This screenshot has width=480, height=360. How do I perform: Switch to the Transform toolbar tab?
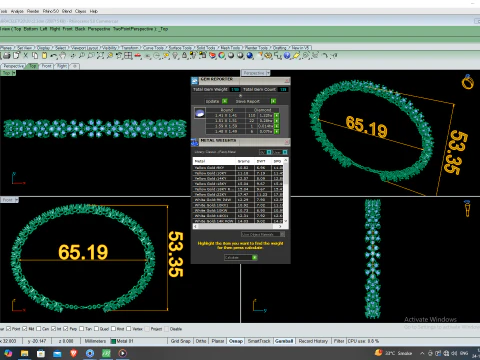130,48
